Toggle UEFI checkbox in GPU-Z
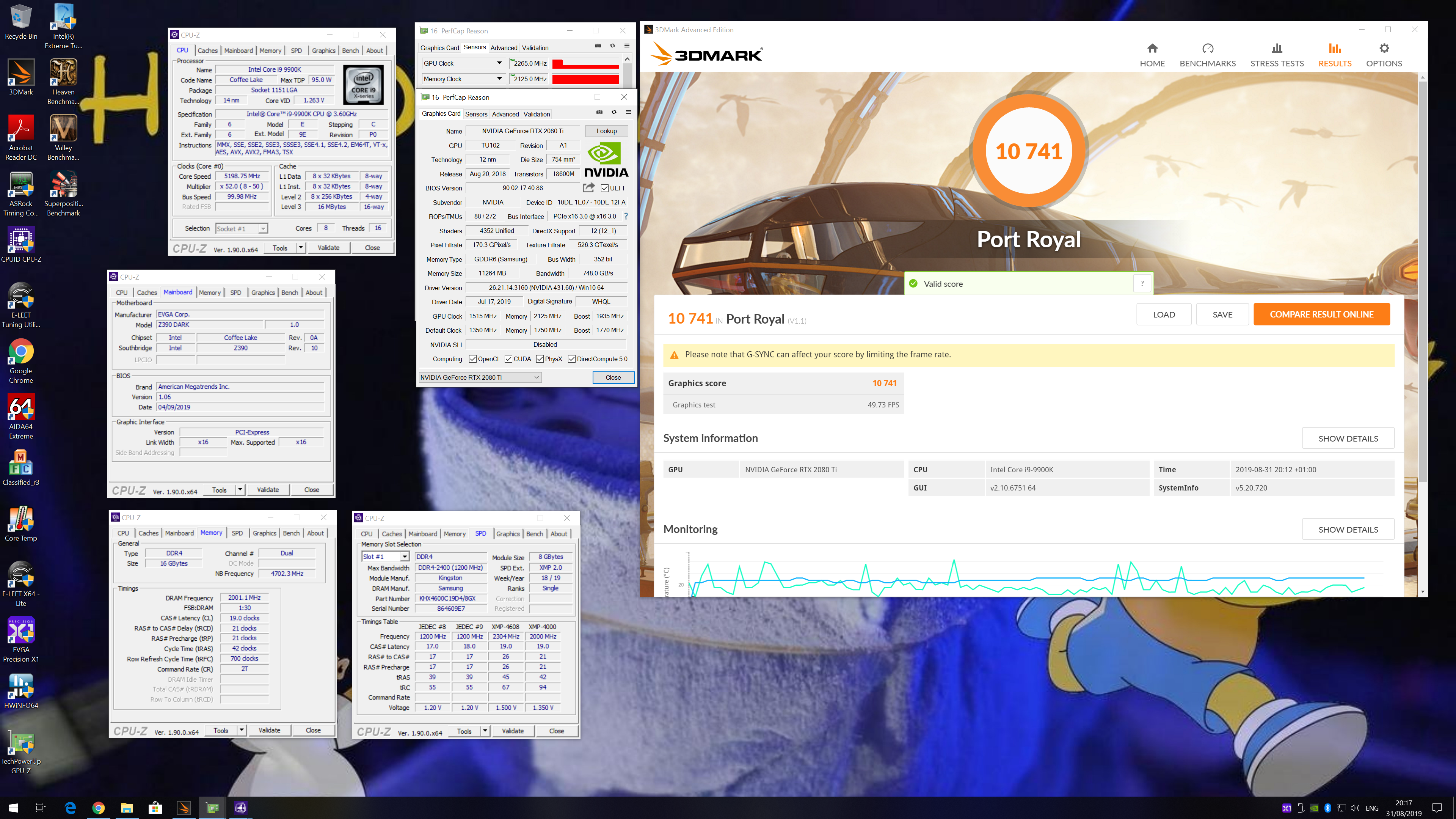1456x819 pixels. point(605,189)
